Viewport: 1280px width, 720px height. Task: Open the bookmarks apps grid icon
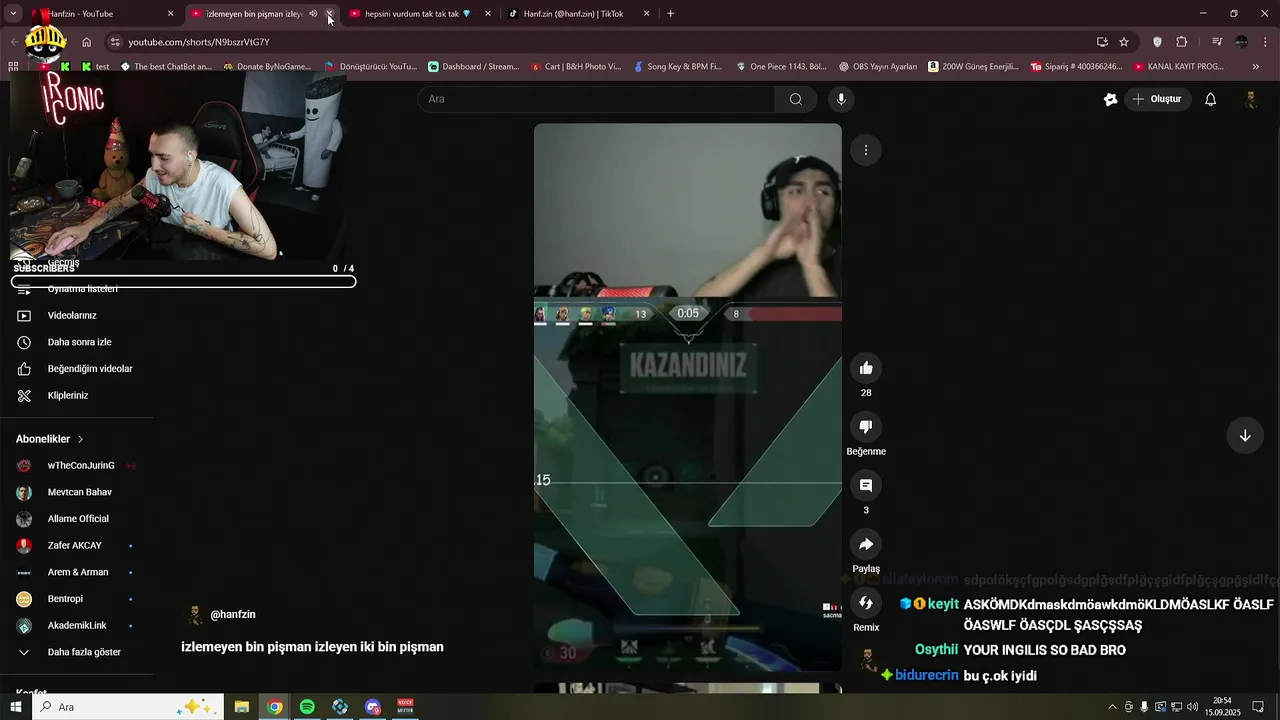13,67
